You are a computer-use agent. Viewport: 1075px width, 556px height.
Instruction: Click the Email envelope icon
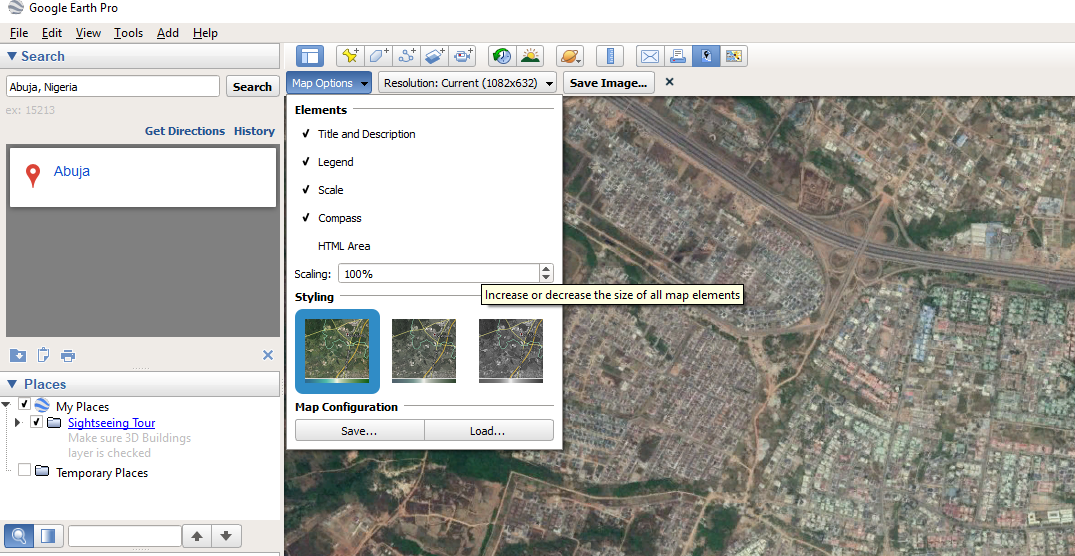click(x=650, y=56)
